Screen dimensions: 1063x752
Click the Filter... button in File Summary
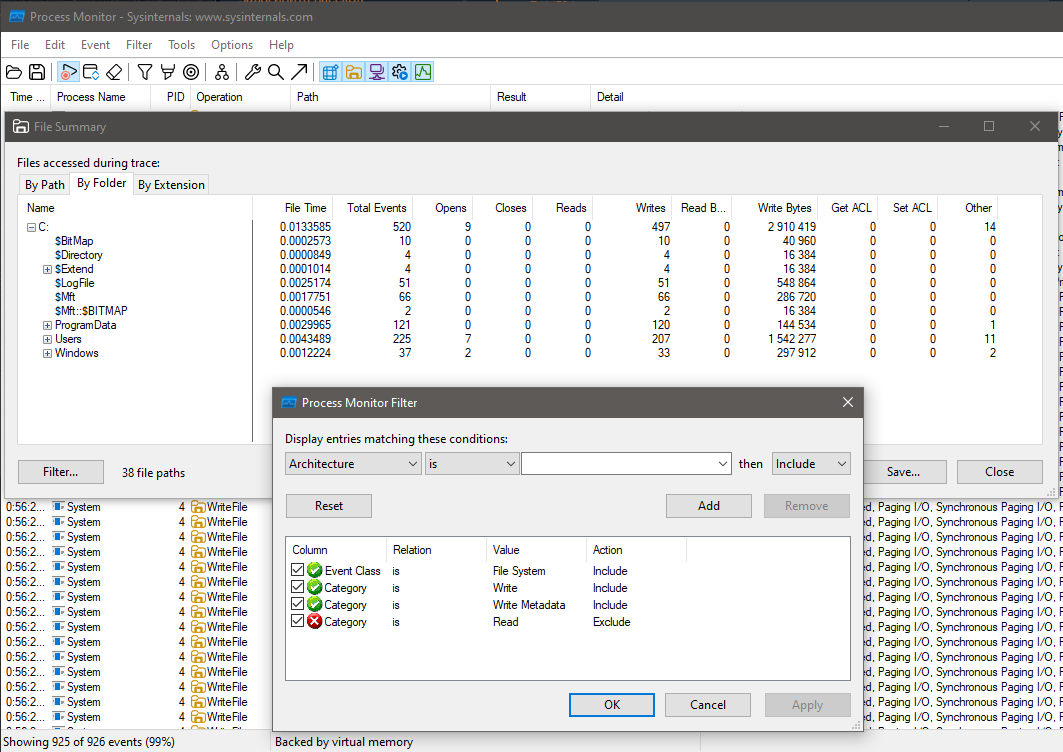[60, 472]
